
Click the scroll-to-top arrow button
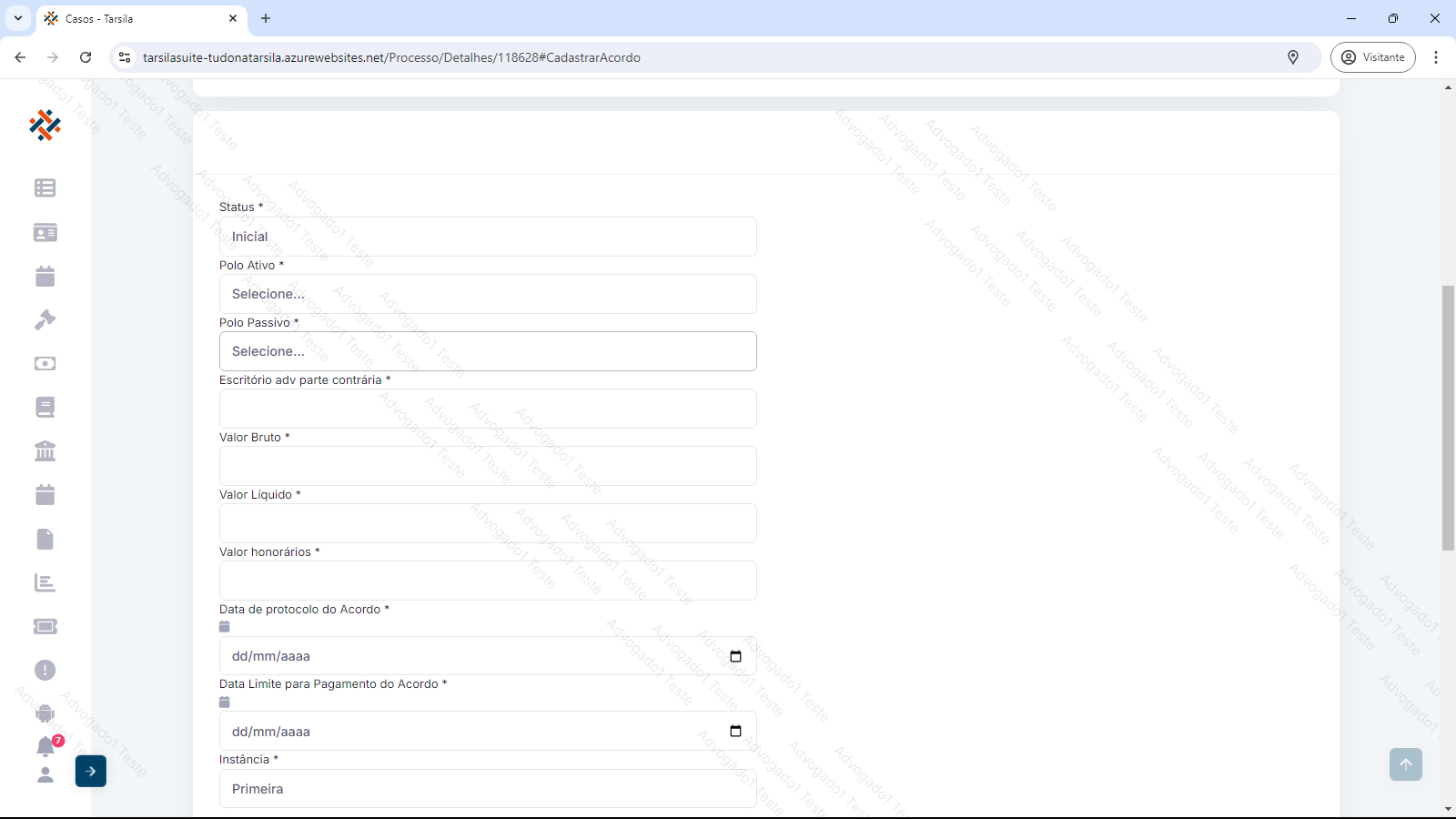tap(1405, 764)
